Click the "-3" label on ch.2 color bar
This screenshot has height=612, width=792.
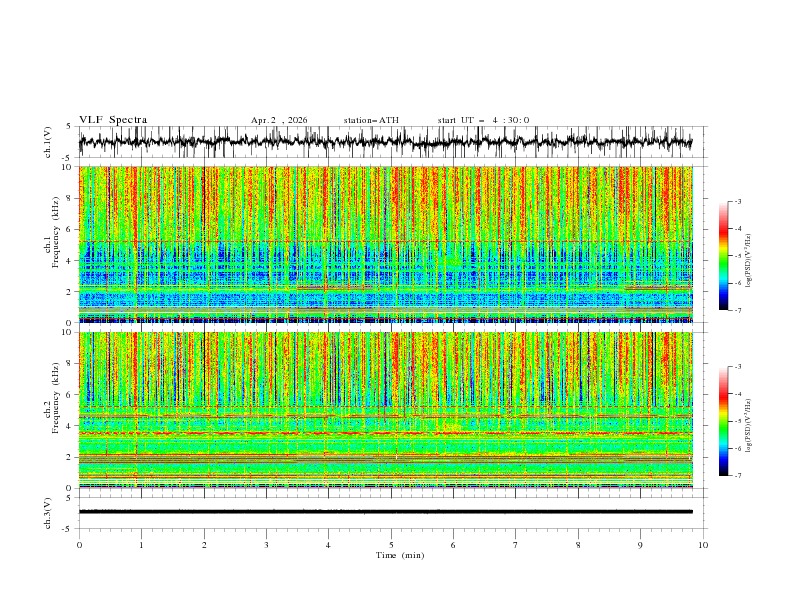coord(738,367)
